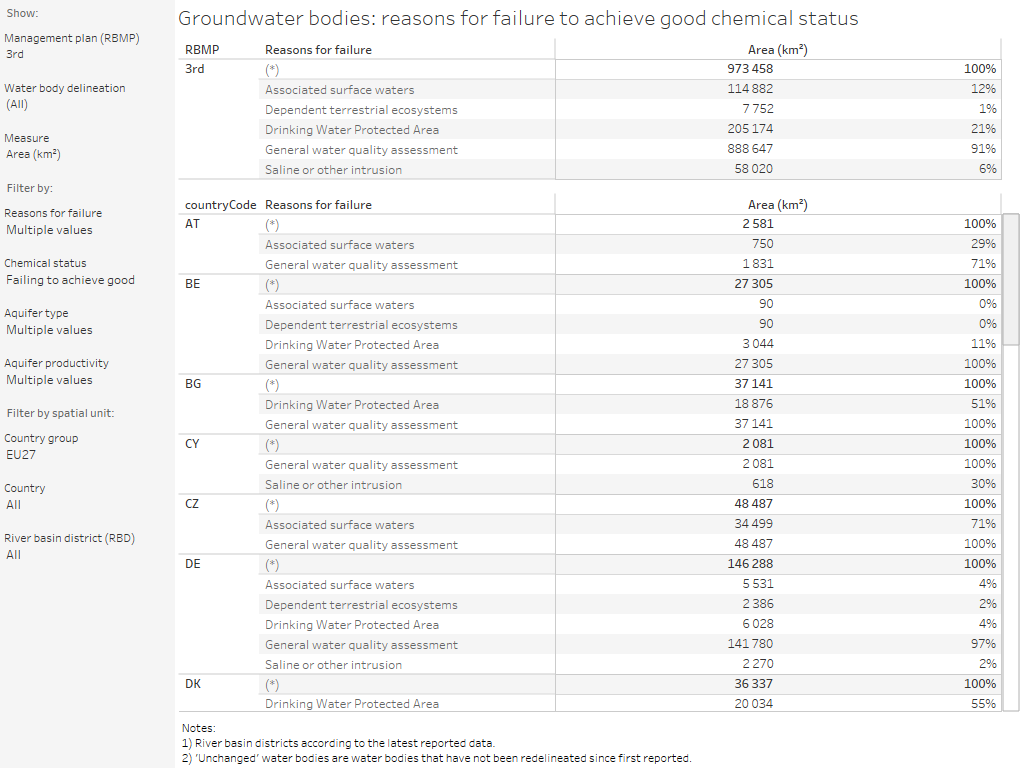Select the 91% percentage in RBMP table

[x=984, y=149]
